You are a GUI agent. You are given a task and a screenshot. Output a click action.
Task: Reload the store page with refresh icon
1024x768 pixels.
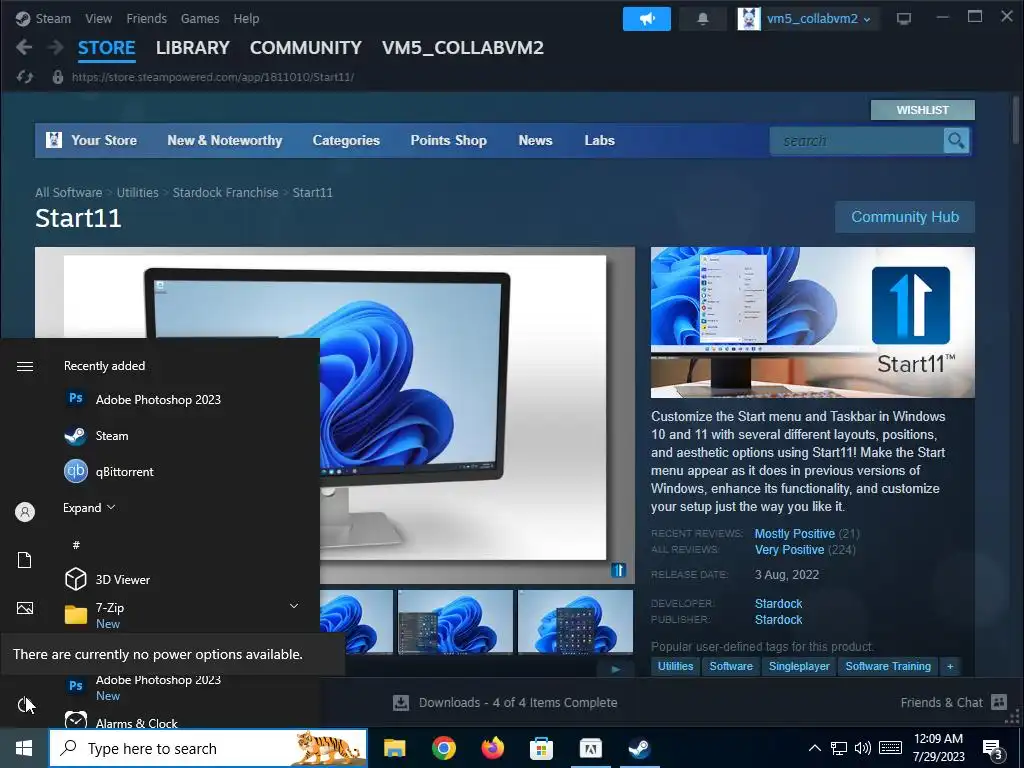25,77
